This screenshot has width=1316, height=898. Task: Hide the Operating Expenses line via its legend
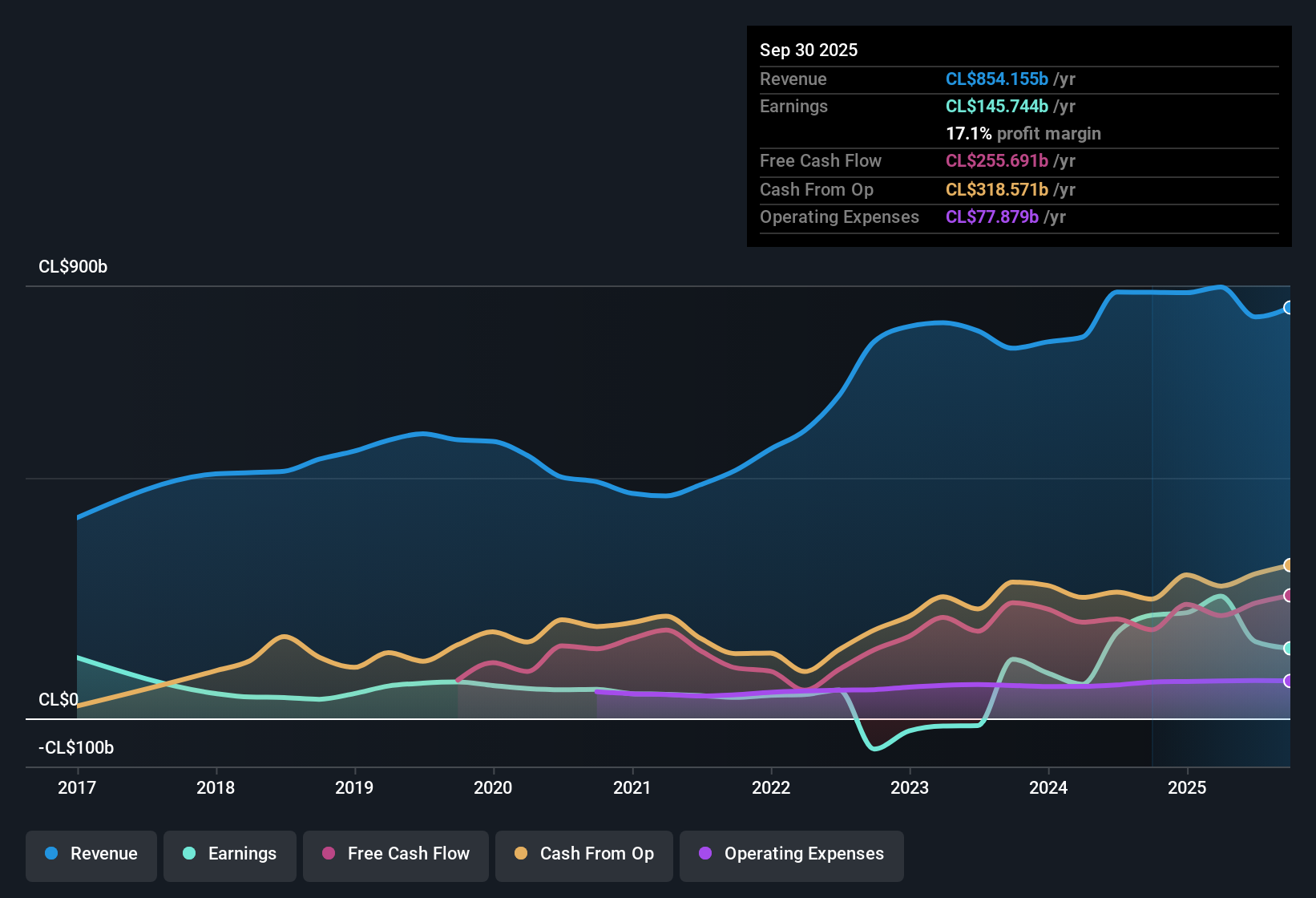click(x=791, y=855)
